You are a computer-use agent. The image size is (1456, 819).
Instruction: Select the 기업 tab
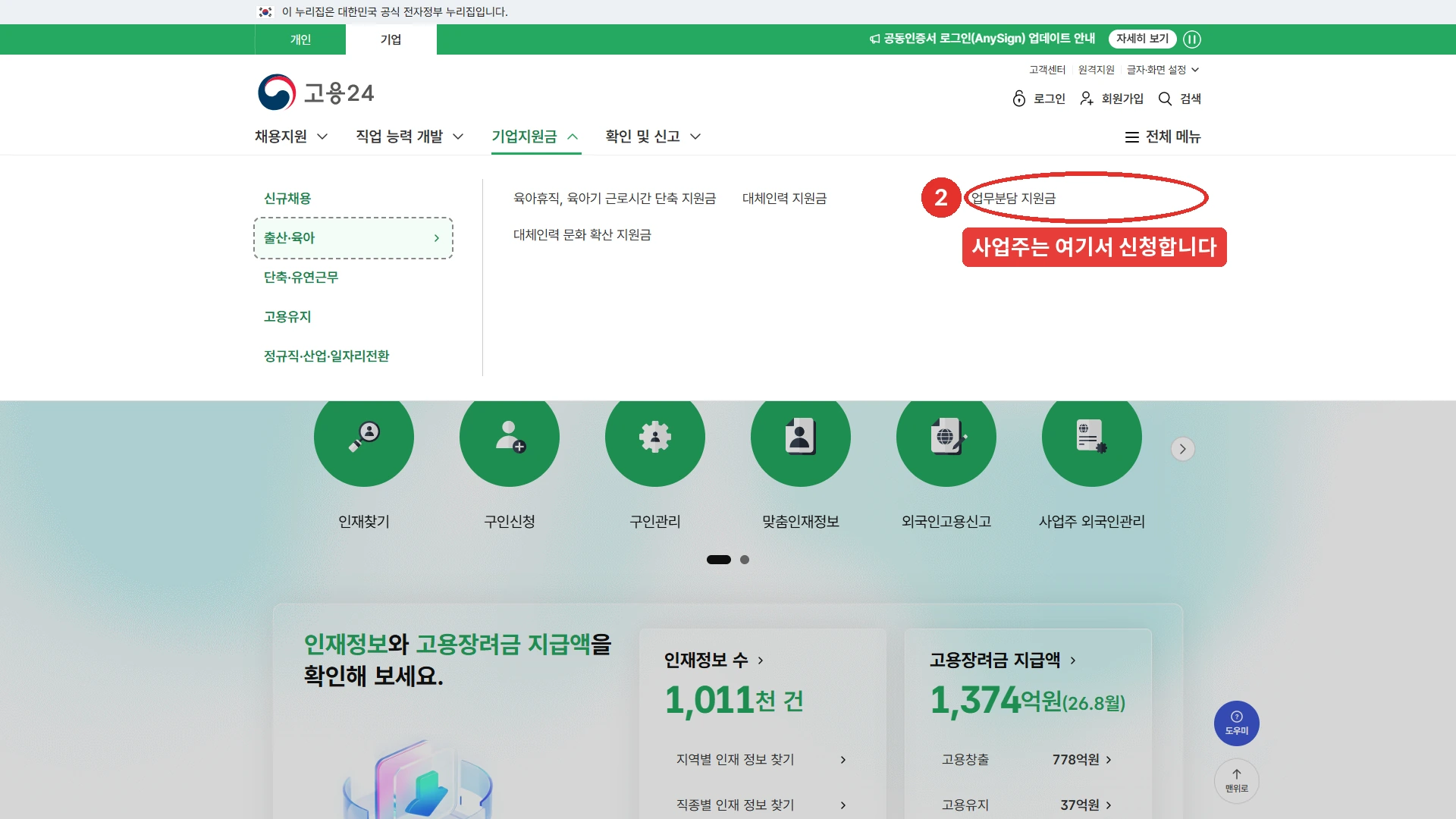[391, 39]
